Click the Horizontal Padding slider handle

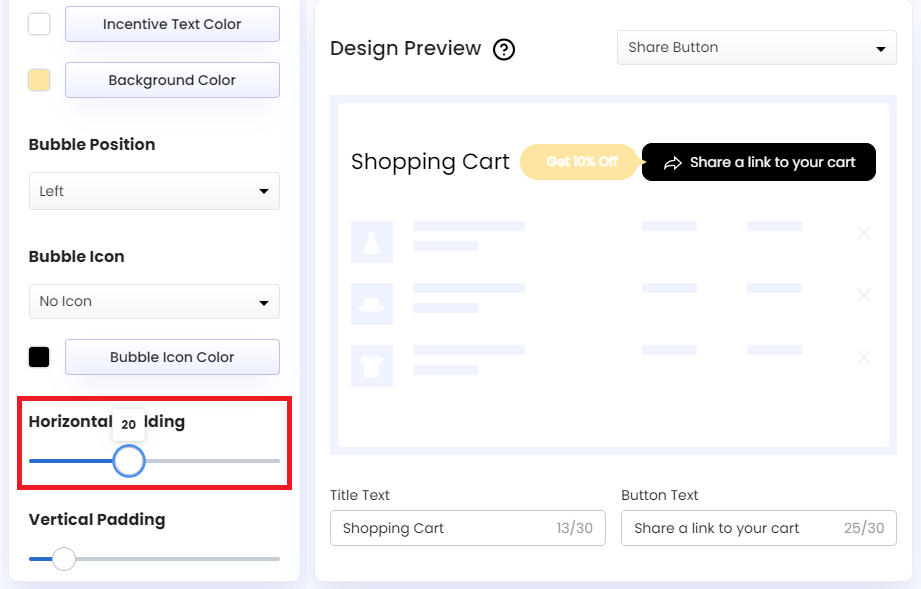[x=129, y=461]
